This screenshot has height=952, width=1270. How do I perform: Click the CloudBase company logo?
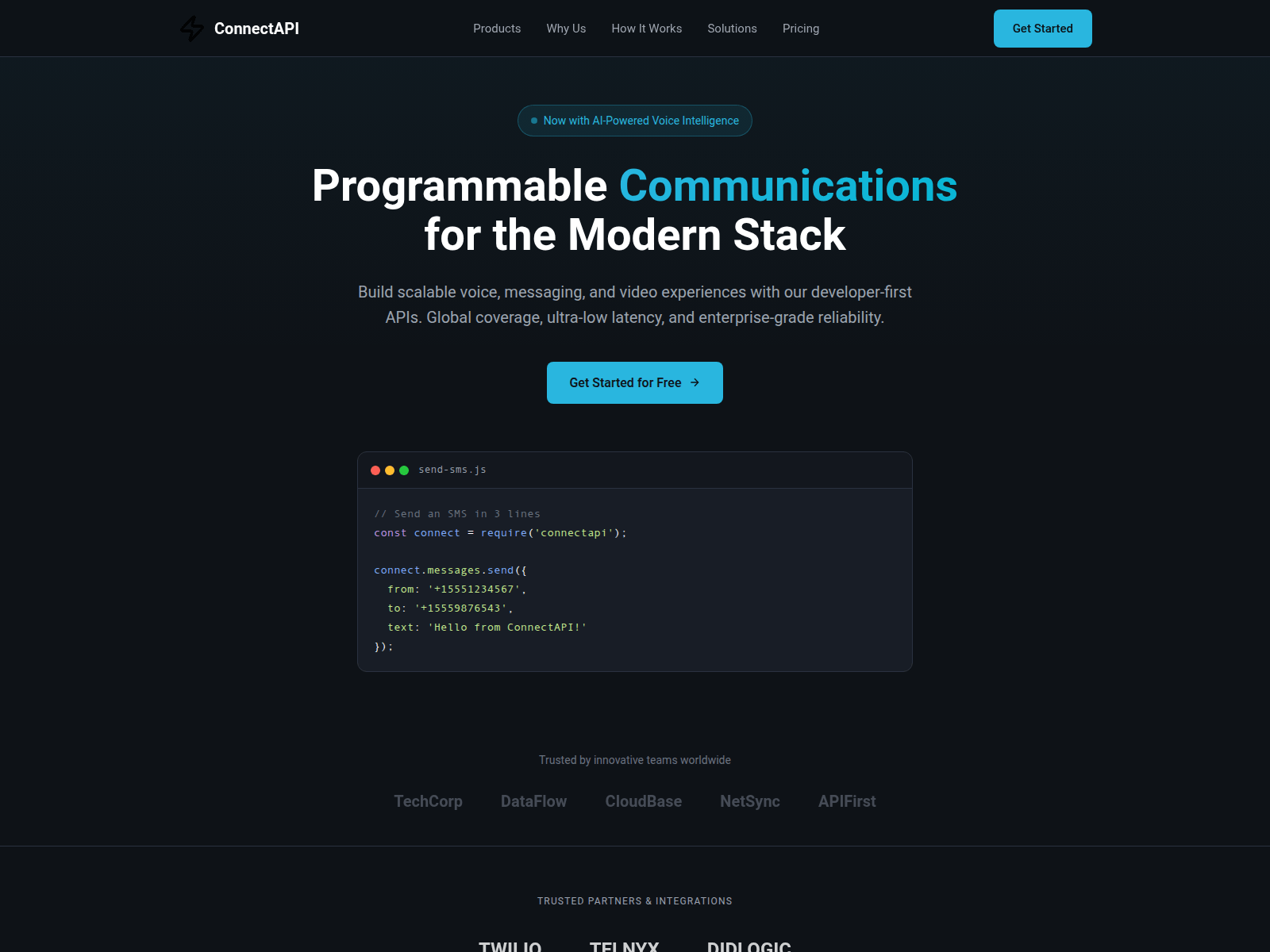click(643, 801)
